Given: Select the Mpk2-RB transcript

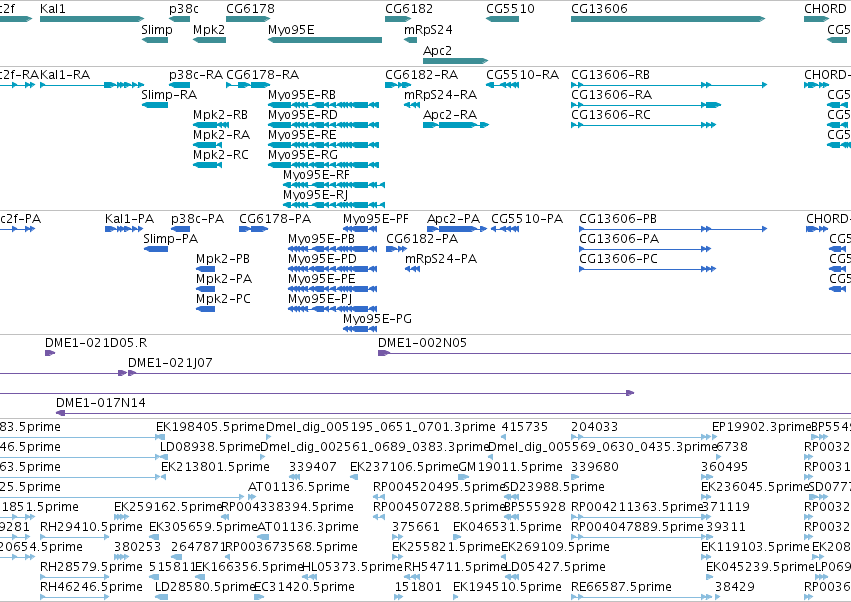Looking at the screenshot, I should tap(211, 125).
